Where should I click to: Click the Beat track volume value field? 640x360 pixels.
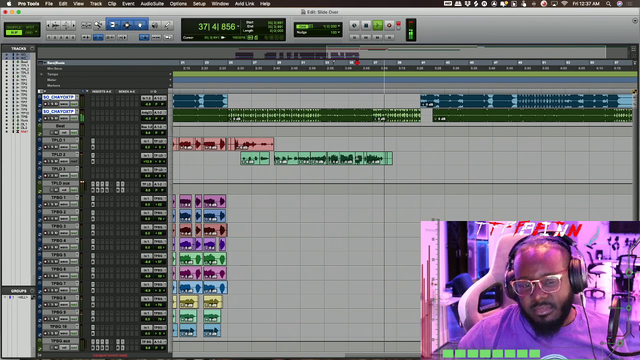point(147,133)
